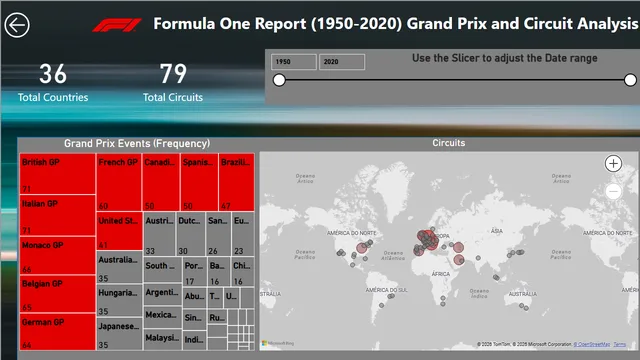
Task: Click the Total Countries card showing 36
Action: (53, 82)
